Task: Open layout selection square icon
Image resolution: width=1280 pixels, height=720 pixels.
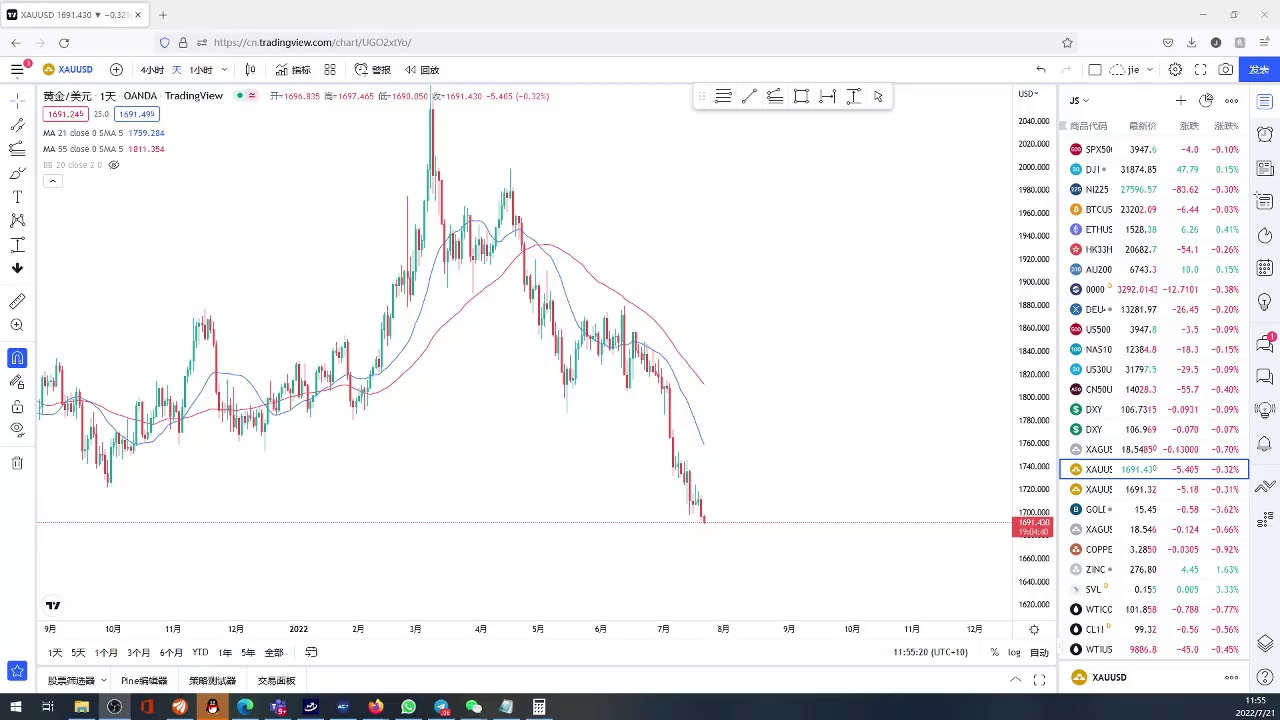Action: (1095, 70)
